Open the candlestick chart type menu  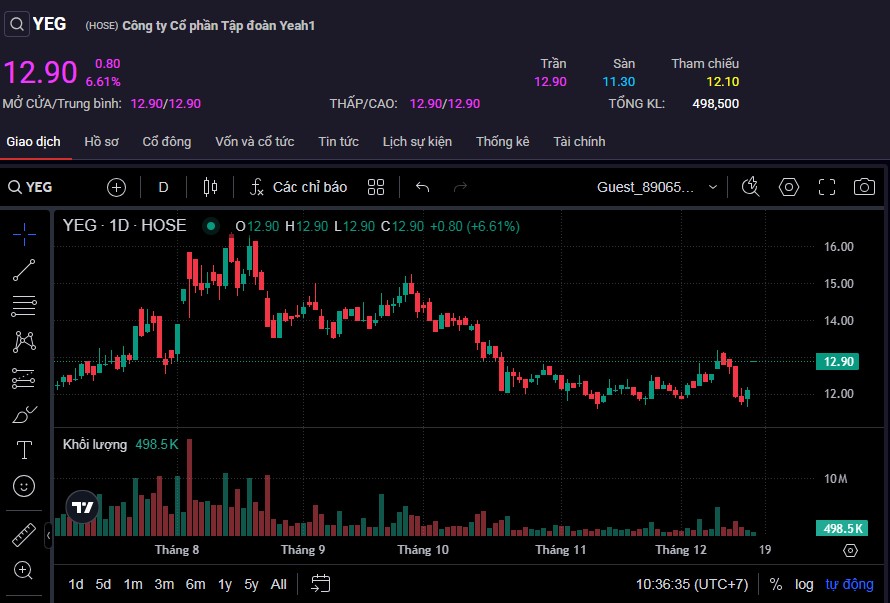point(210,187)
